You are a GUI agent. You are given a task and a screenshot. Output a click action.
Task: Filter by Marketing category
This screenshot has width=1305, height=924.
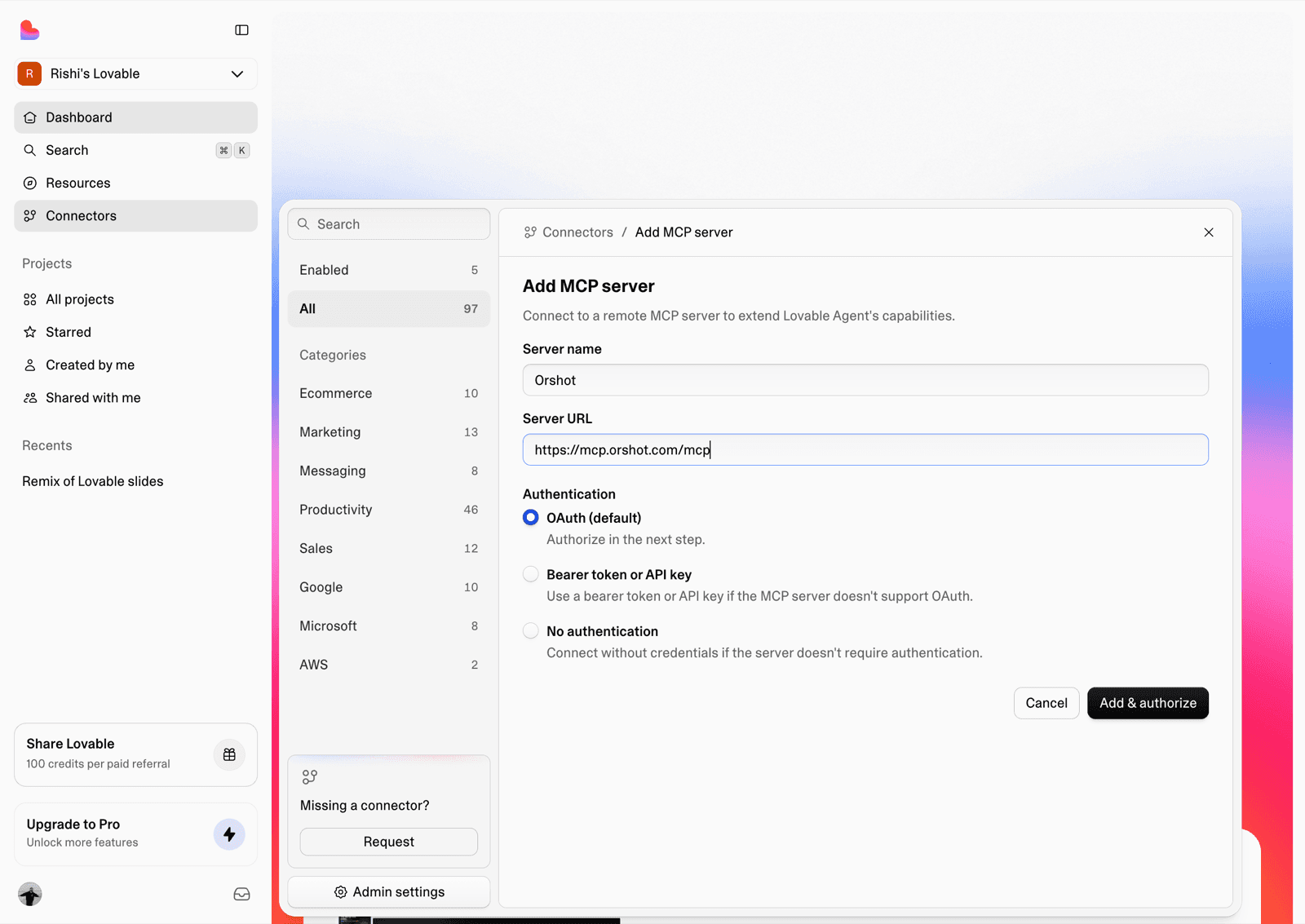pyautogui.click(x=389, y=432)
